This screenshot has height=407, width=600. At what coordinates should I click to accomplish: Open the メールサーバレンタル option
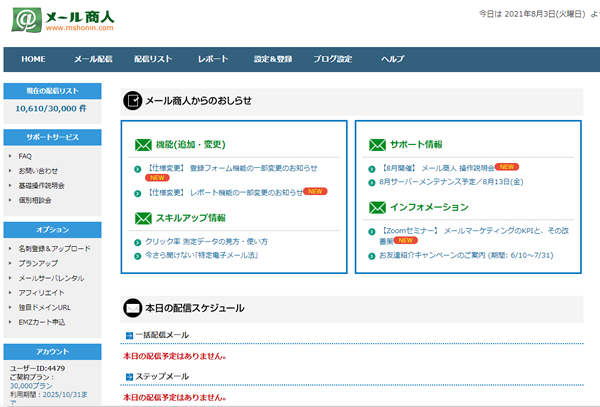point(51,278)
